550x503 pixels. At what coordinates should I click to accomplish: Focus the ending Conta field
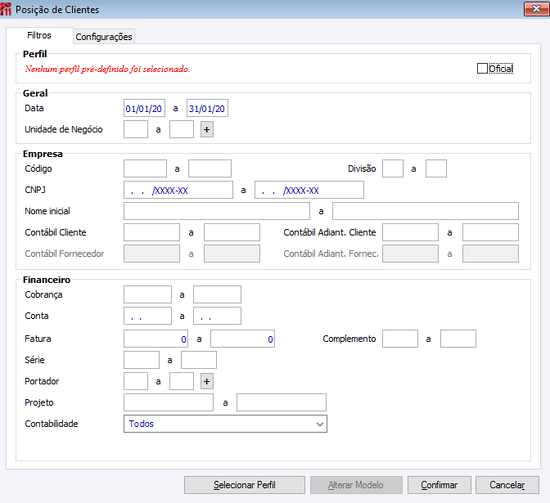point(217,316)
